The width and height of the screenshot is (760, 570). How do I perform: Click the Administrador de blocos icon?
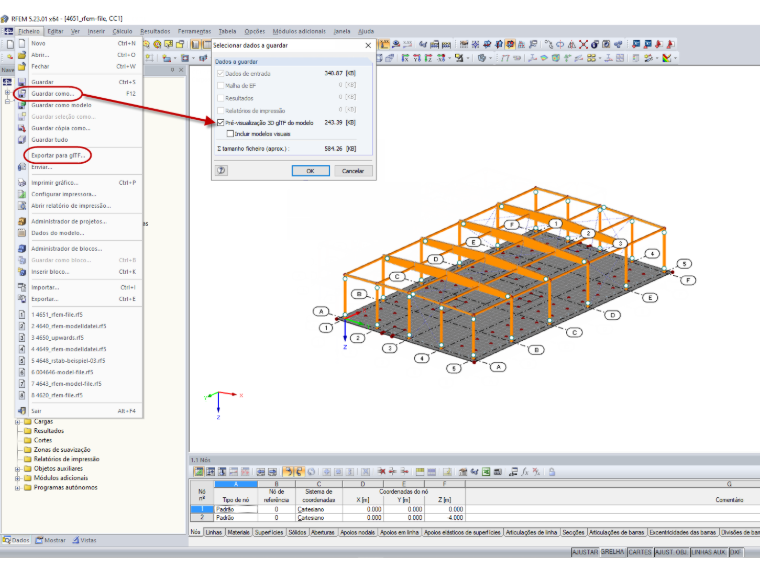22,249
